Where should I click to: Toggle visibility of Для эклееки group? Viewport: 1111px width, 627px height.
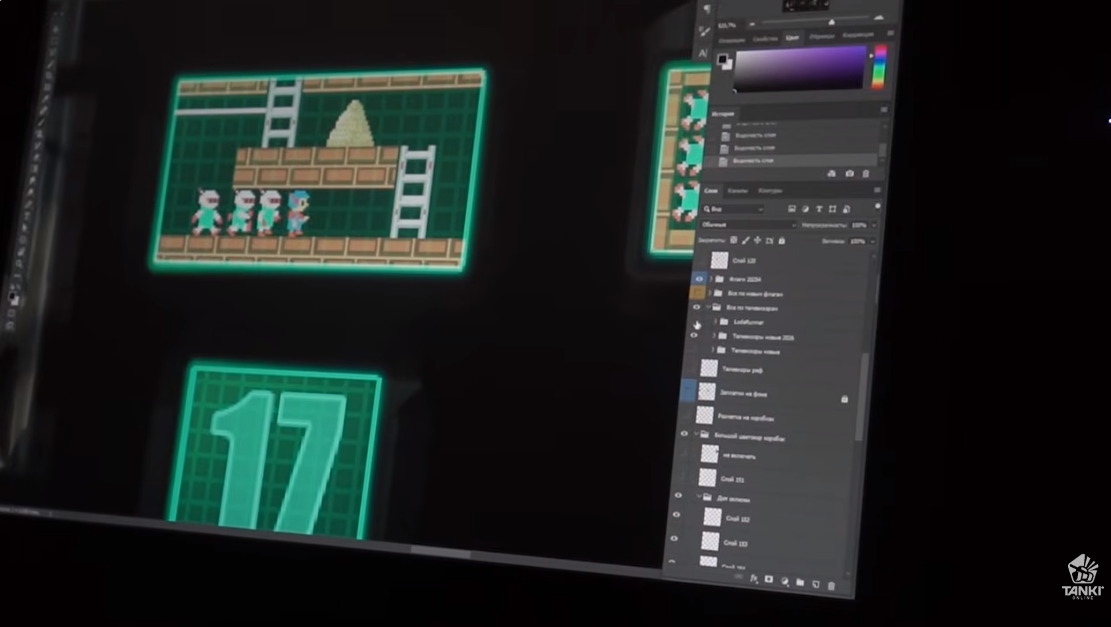pyautogui.click(x=678, y=496)
